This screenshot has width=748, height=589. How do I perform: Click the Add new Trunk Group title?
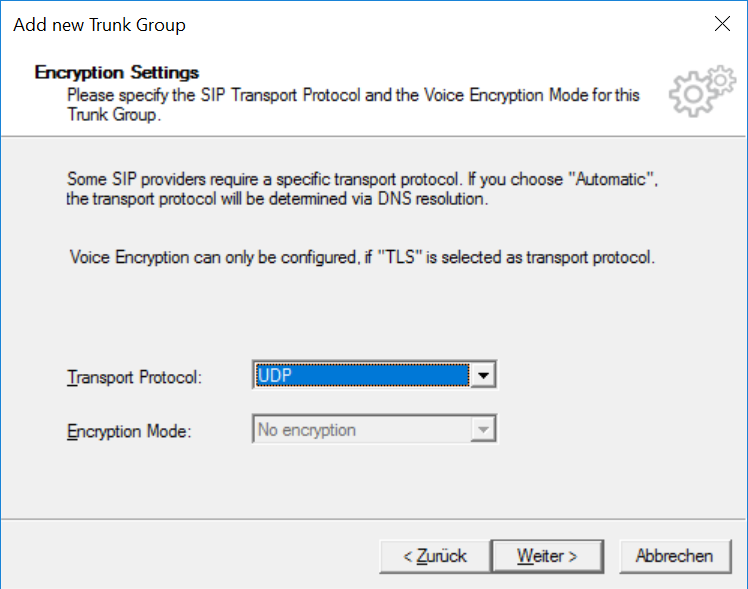click(99, 25)
